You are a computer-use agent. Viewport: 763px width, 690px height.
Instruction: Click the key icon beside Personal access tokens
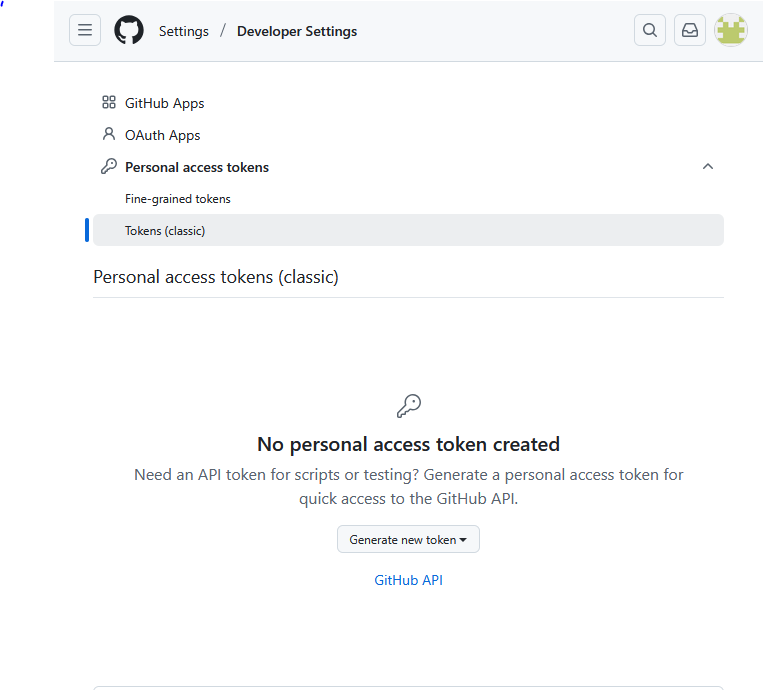[x=109, y=167]
